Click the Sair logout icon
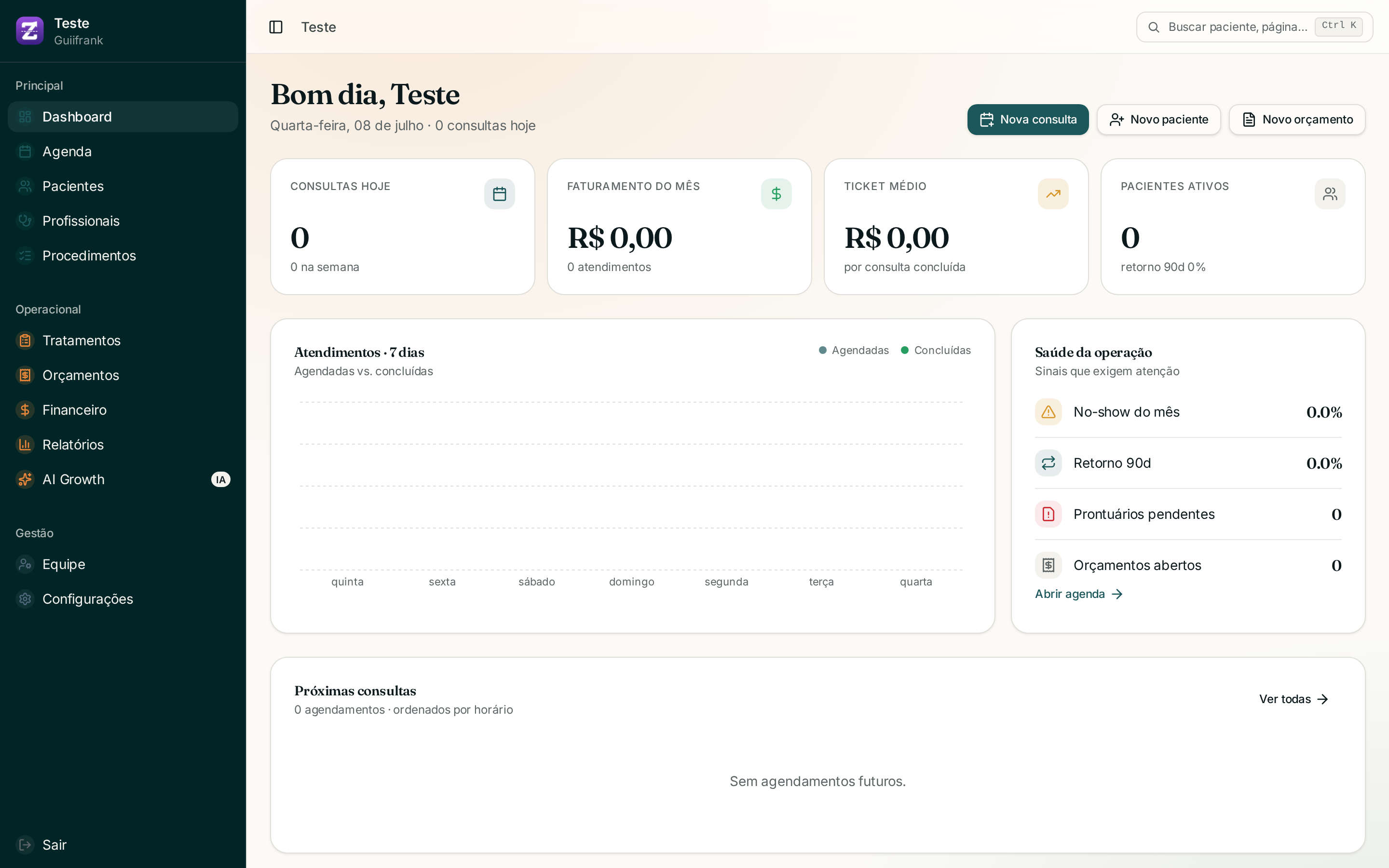Image resolution: width=1389 pixels, height=868 pixels. click(x=25, y=845)
